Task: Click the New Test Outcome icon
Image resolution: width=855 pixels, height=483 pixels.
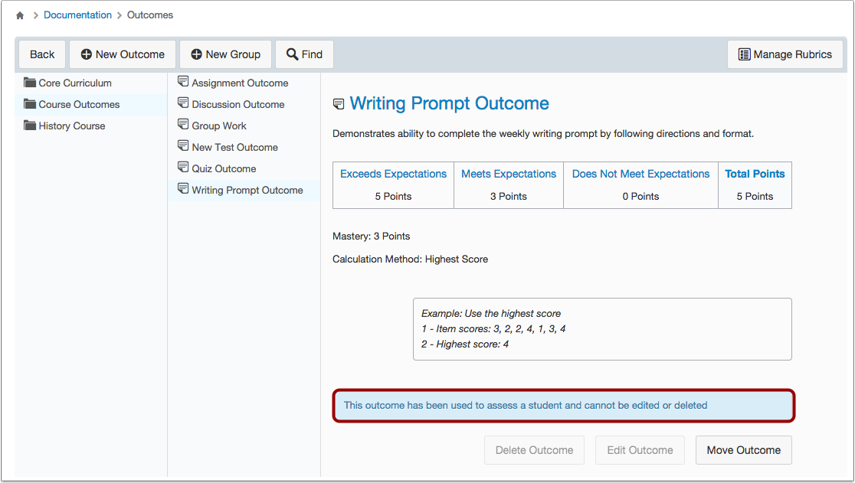Action: point(183,146)
